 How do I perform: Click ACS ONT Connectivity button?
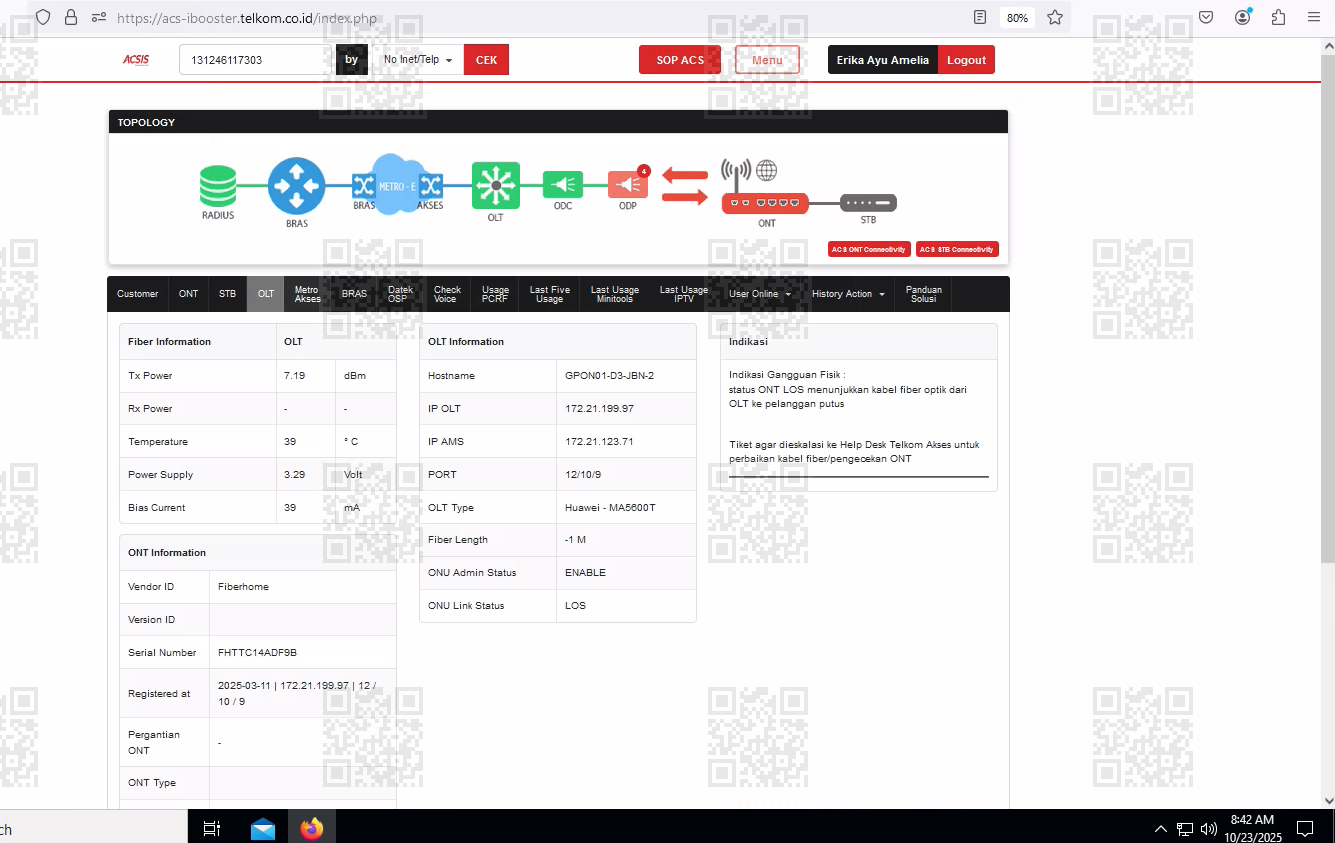[869, 249]
